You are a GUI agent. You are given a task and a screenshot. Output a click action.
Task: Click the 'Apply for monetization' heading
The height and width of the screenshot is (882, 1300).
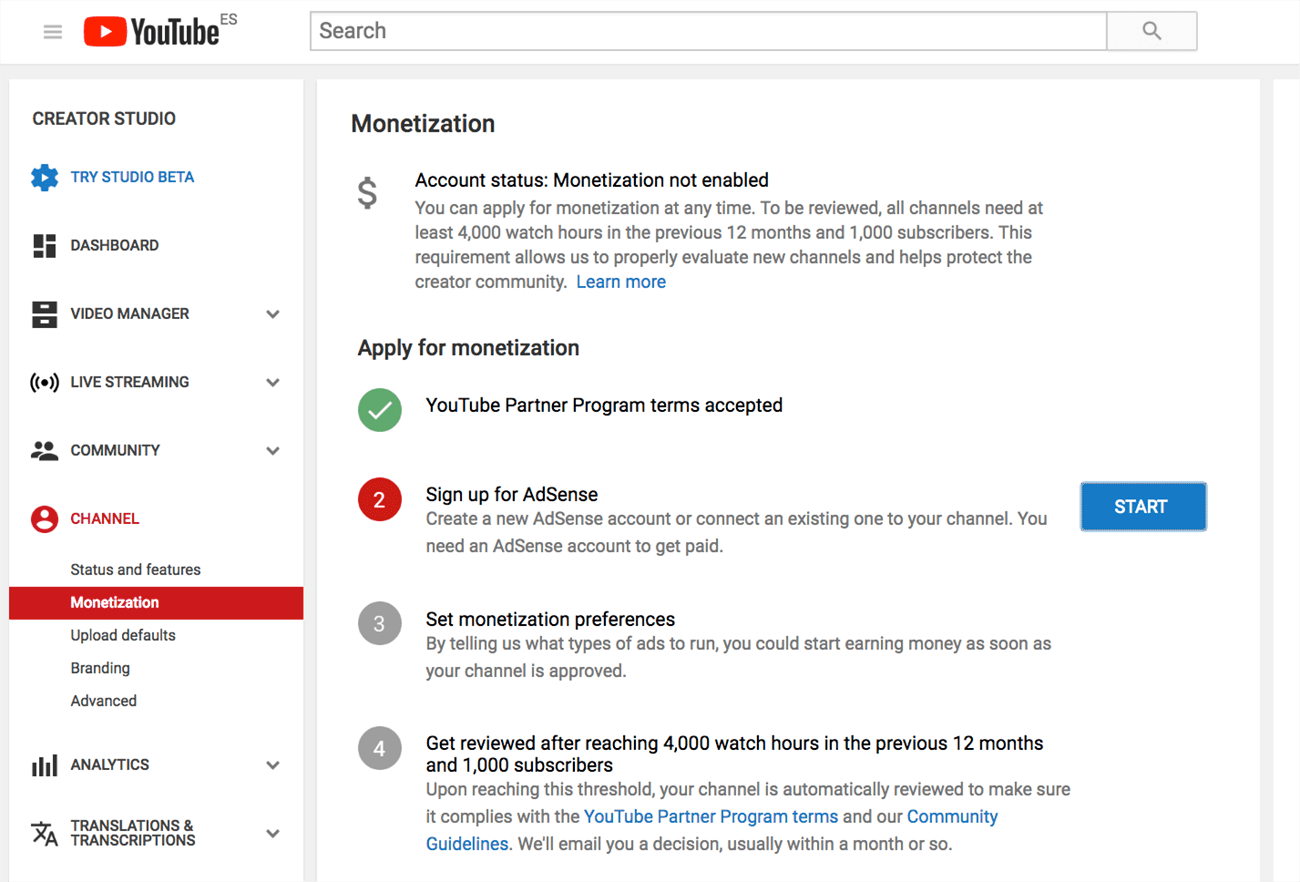click(x=469, y=348)
